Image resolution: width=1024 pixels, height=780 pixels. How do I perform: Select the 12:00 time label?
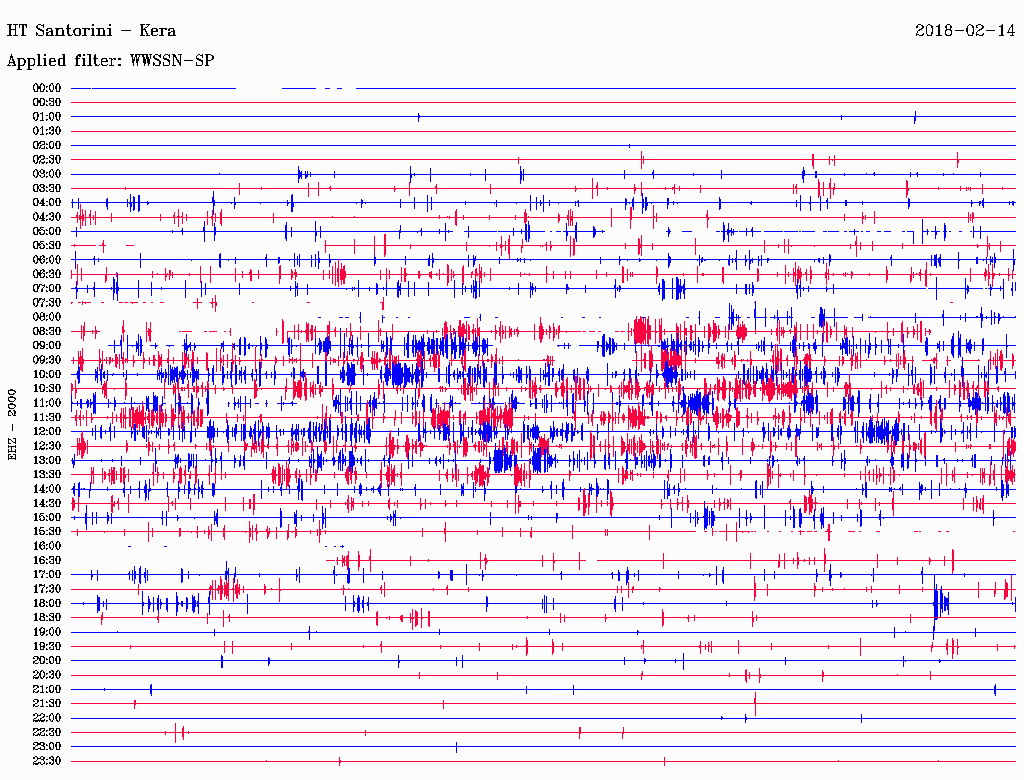[x=47, y=432]
